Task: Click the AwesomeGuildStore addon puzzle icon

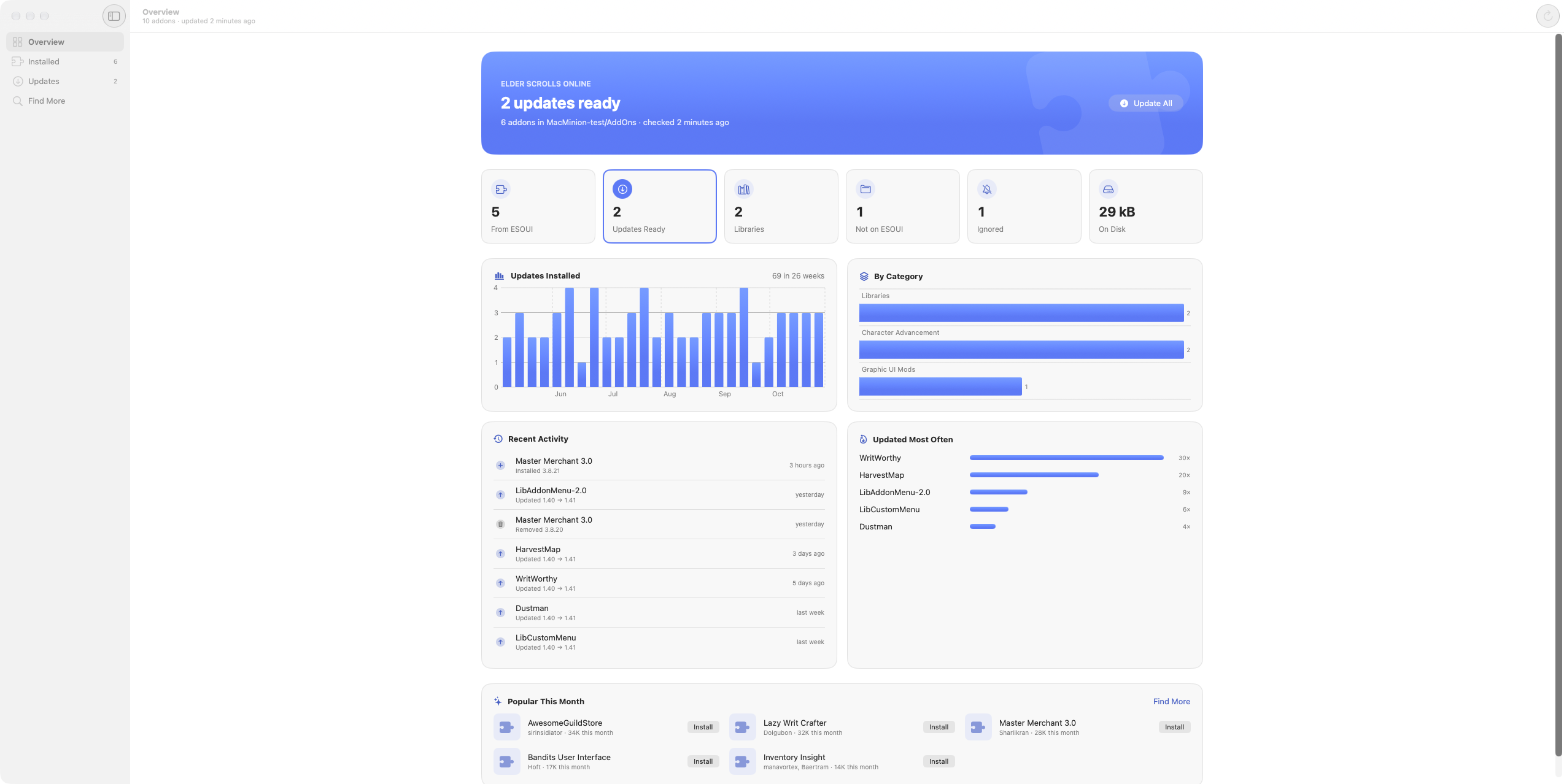Action: [507, 727]
